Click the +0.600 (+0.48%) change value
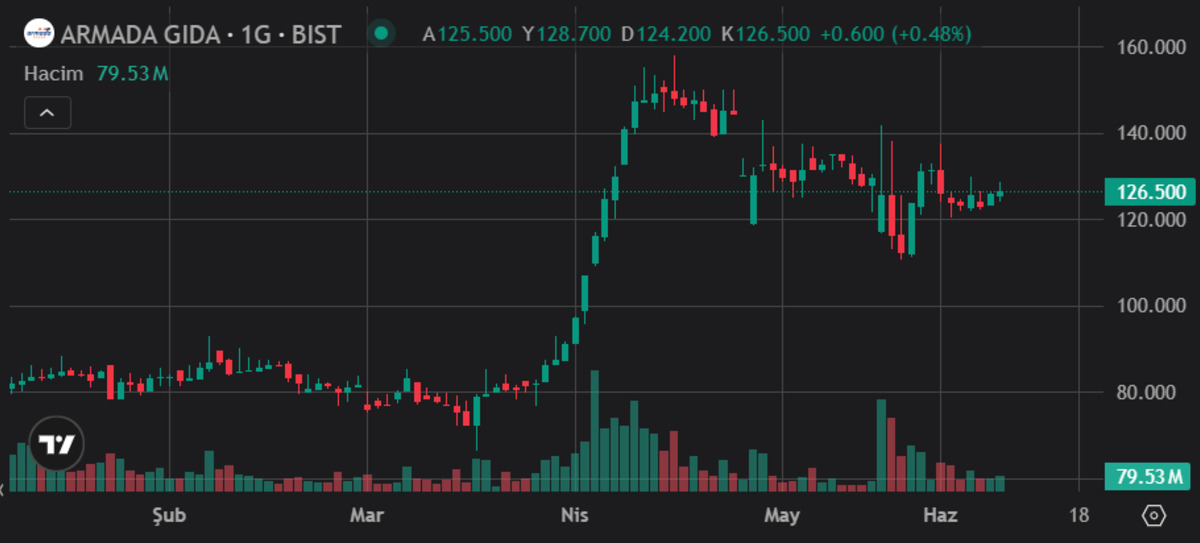The width and height of the screenshot is (1200, 543). [896, 34]
